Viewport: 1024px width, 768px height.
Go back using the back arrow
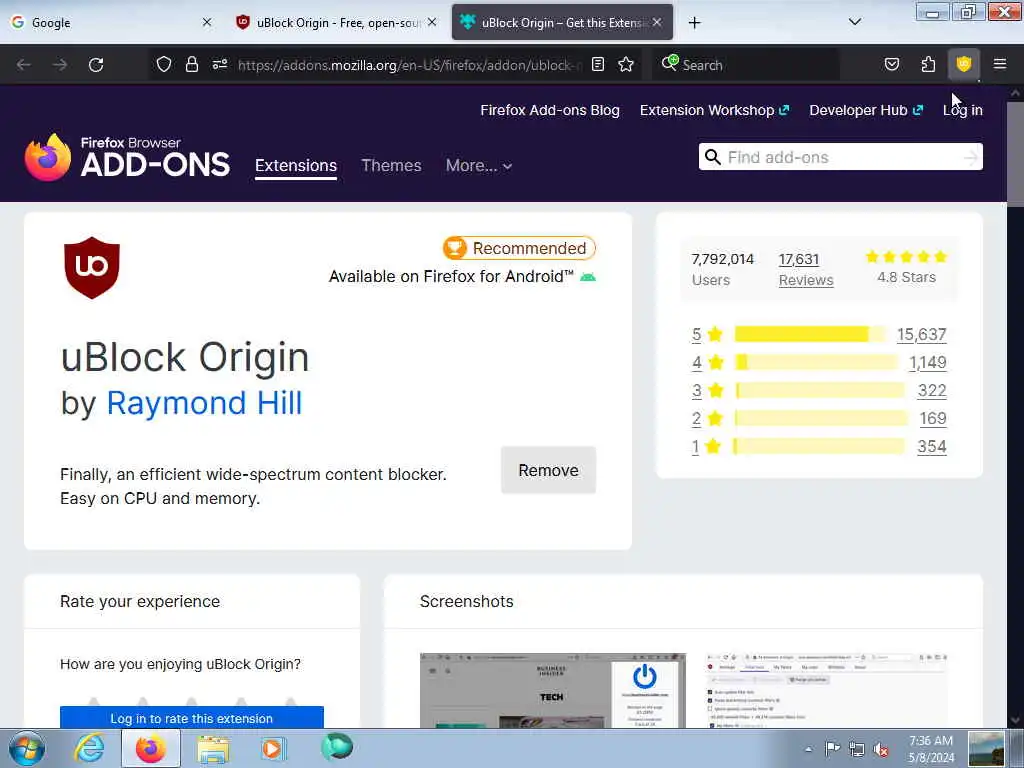pos(24,65)
